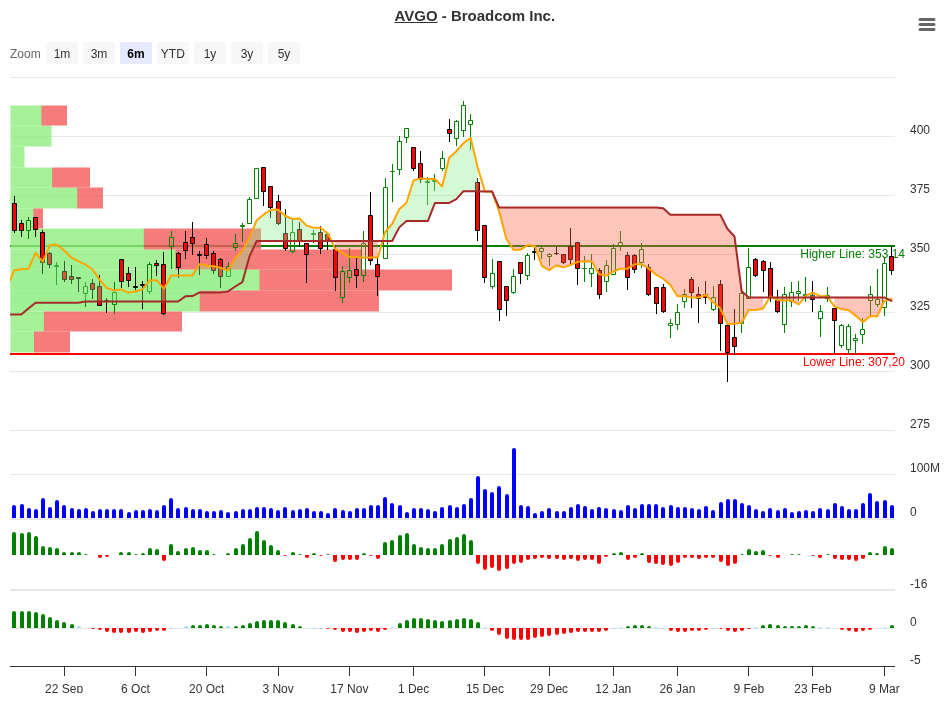Click the '15 Dec' date label
Image resolution: width=950 pixels, height=720 pixels.
[x=485, y=688]
